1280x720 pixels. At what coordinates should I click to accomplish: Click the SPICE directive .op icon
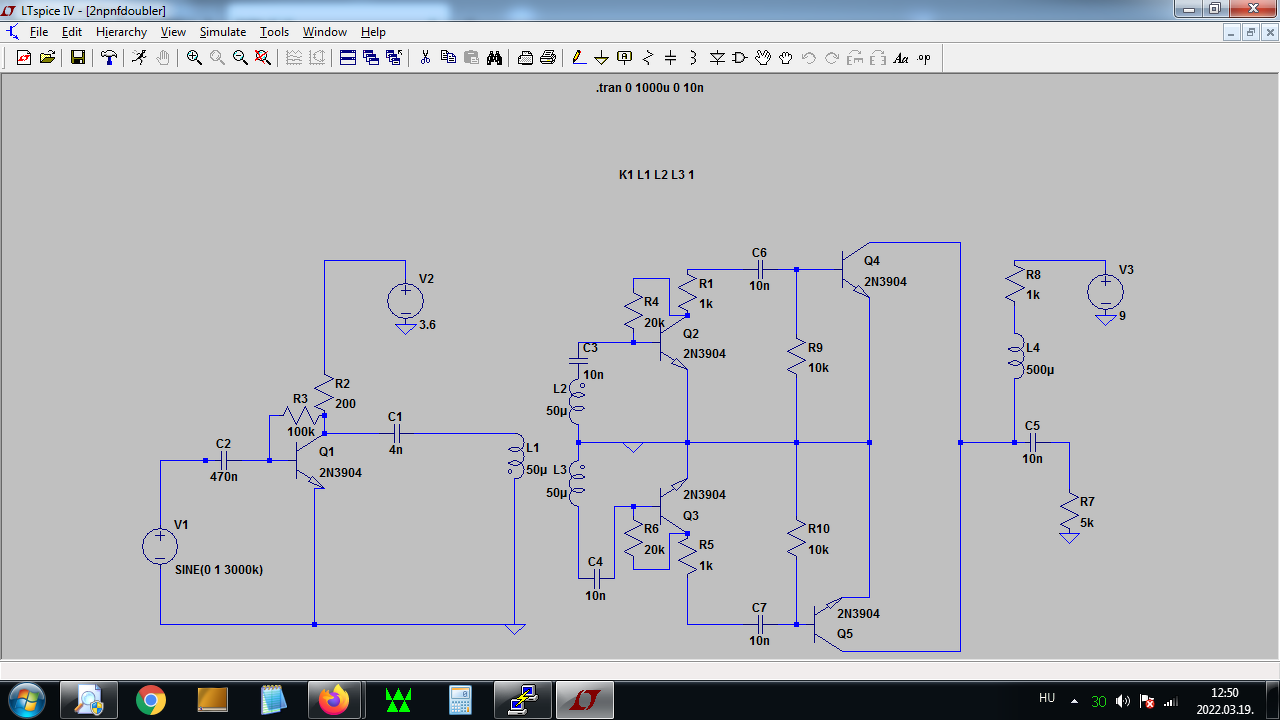(x=924, y=58)
